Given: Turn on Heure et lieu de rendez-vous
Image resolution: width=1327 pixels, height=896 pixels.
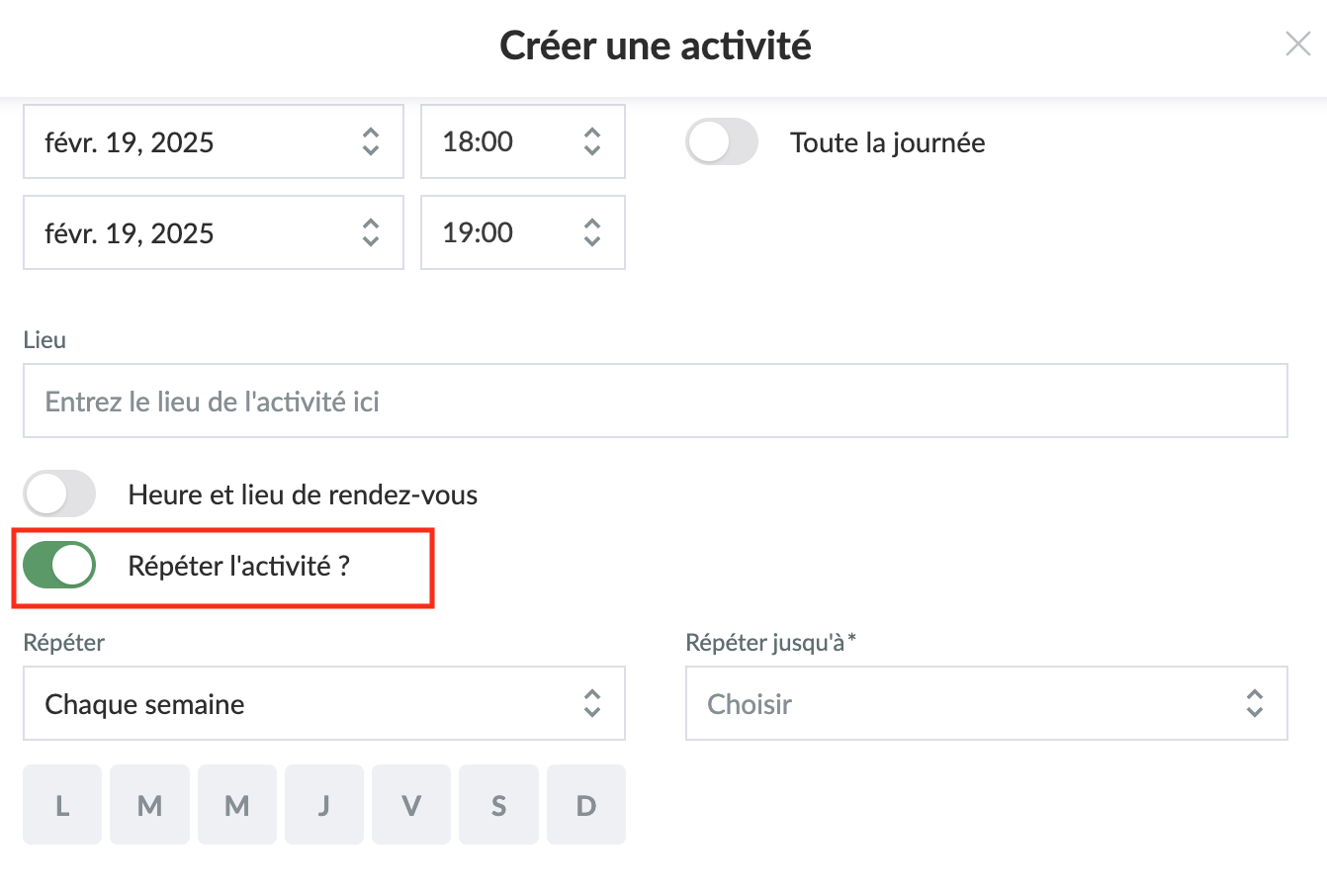Looking at the screenshot, I should (x=59, y=494).
